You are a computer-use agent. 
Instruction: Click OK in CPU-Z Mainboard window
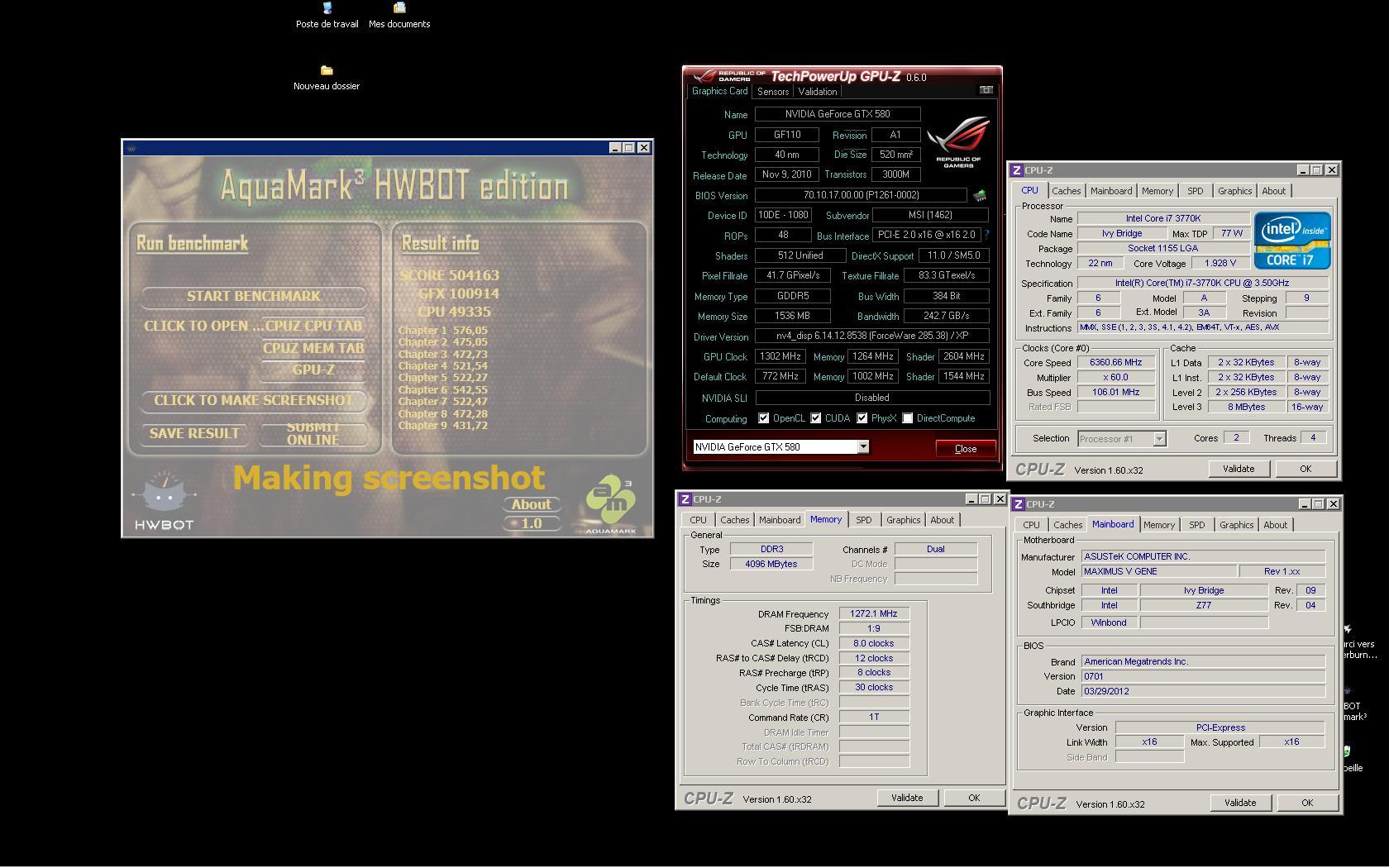pos(1306,803)
